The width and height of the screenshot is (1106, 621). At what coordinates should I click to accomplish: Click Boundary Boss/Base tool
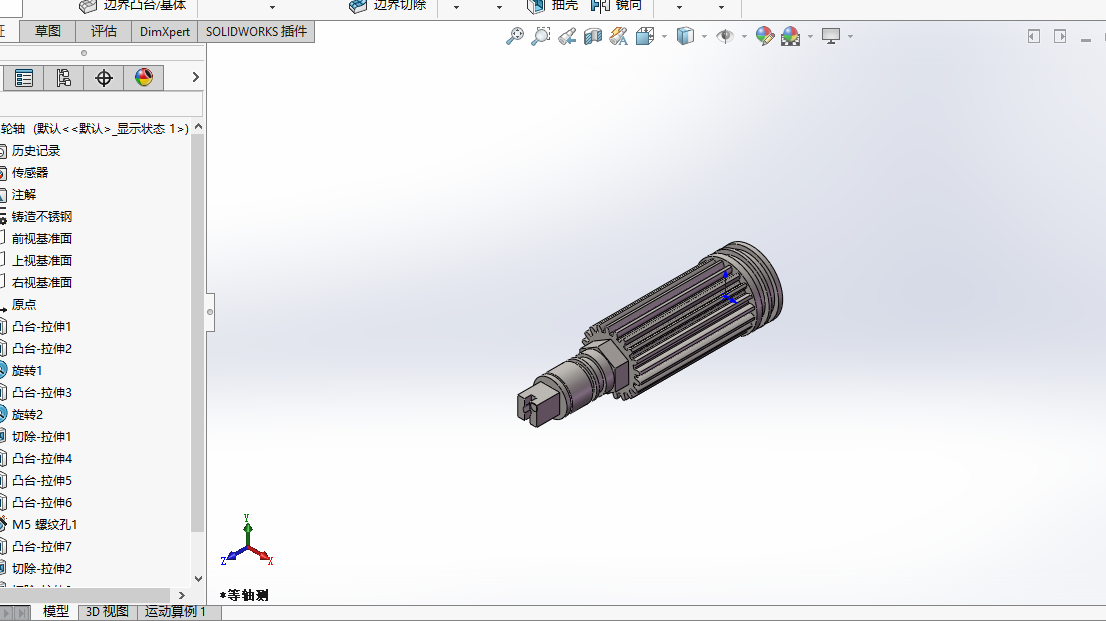pyautogui.click(x=133, y=6)
